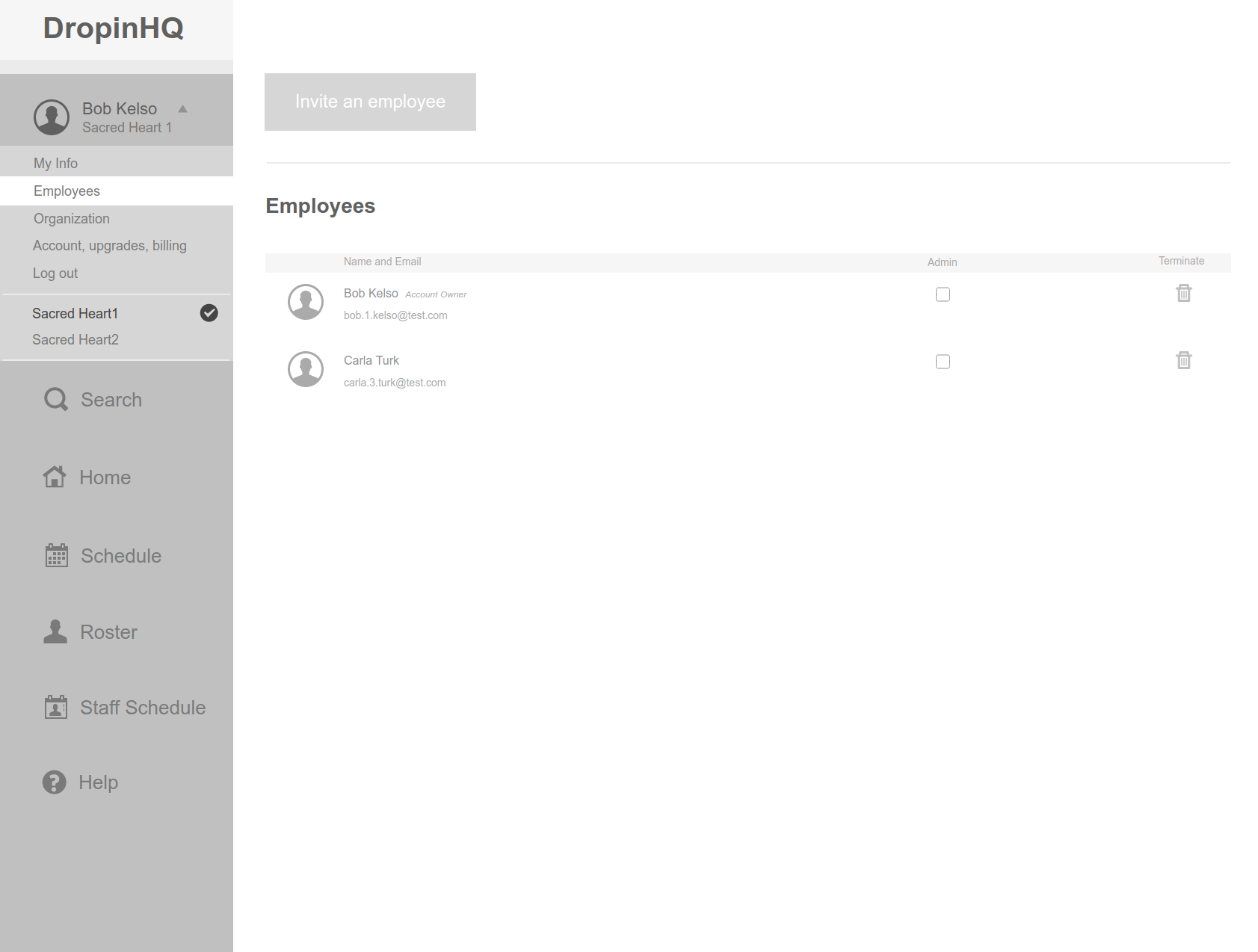Open the Staff Schedule link
This screenshot has width=1258, height=952.
click(x=143, y=708)
